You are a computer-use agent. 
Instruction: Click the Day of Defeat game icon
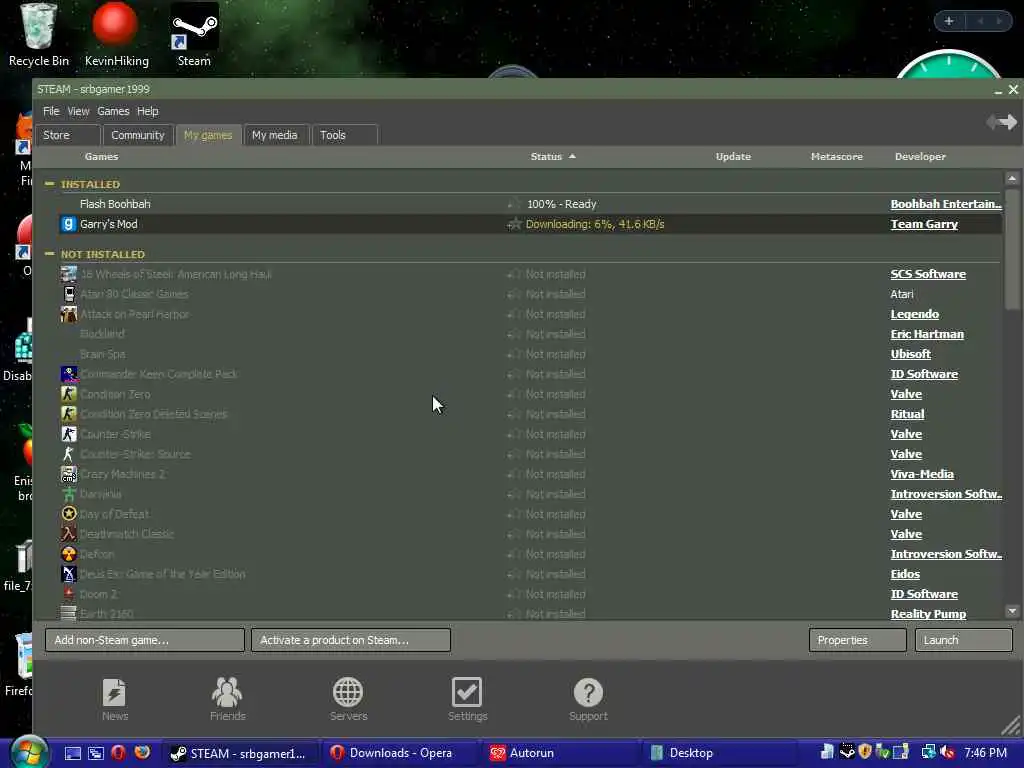tap(69, 514)
